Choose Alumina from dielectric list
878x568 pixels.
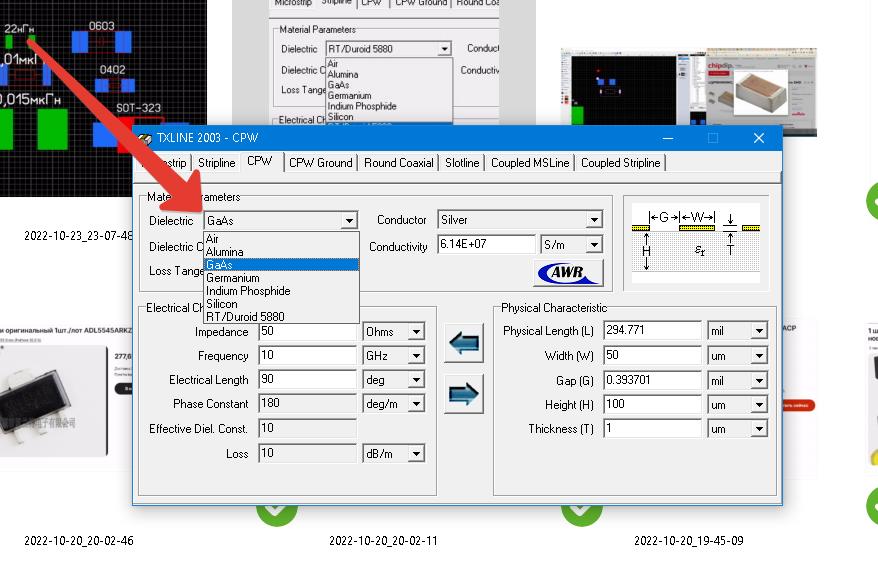point(281,252)
